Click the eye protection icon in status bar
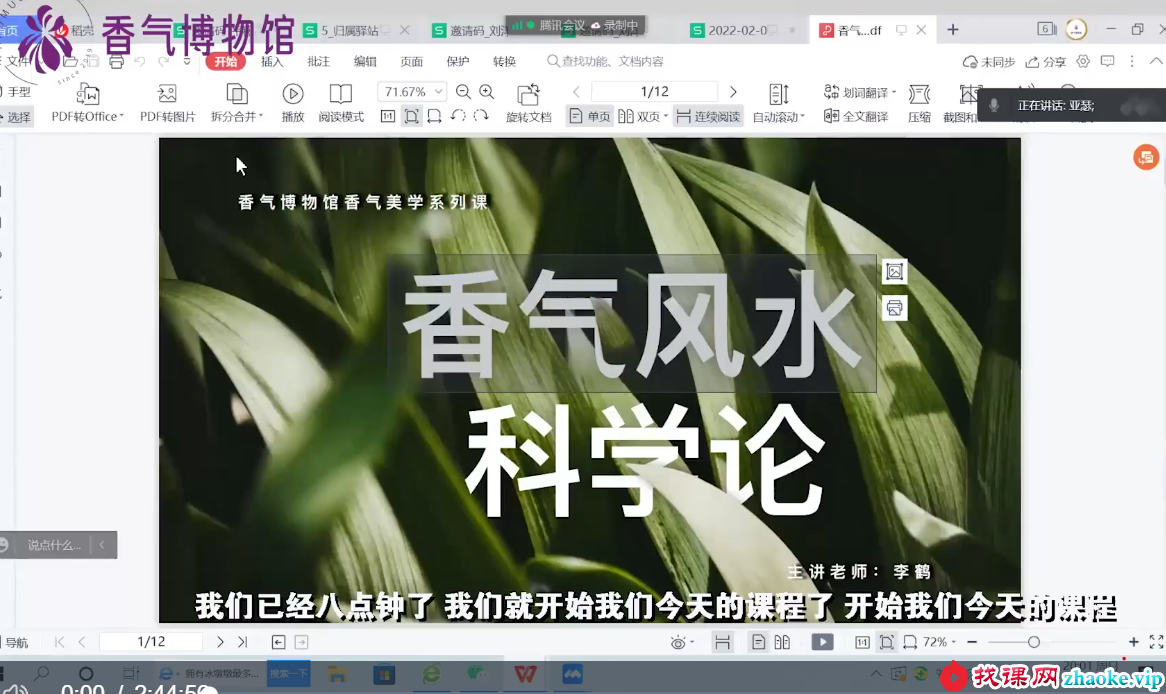 [677, 642]
